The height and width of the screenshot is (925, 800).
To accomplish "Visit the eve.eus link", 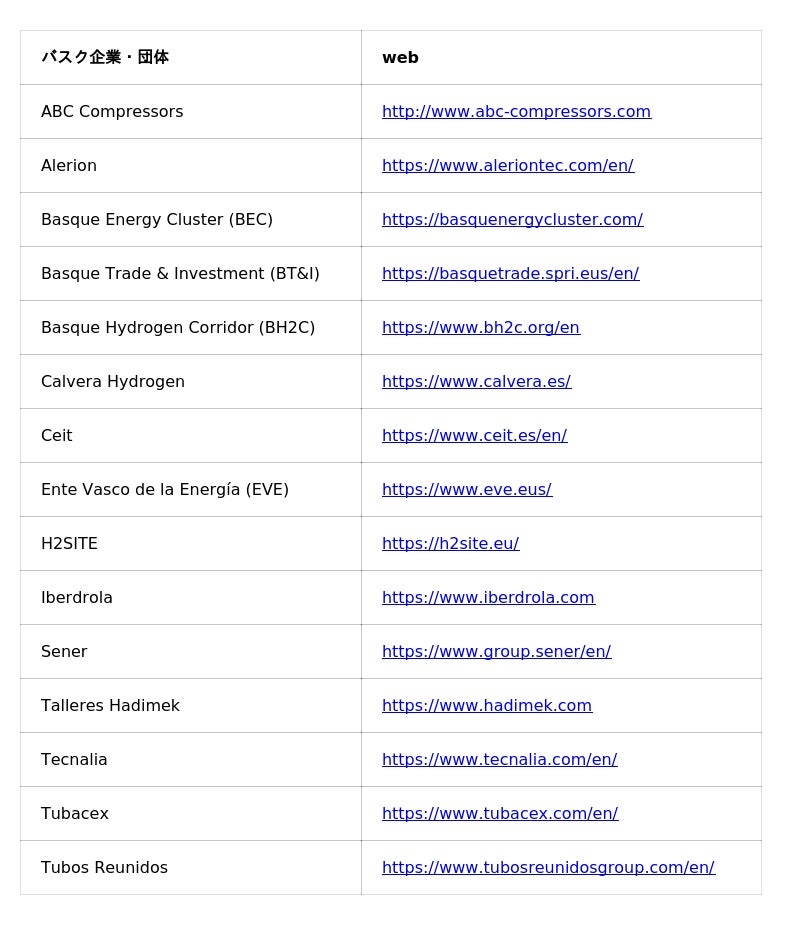I will pyautogui.click(x=467, y=490).
